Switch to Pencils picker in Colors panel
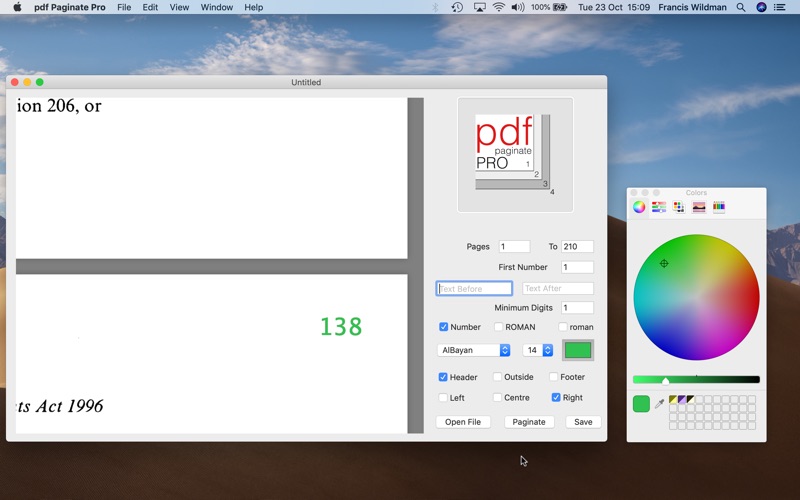This screenshot has height=500, width=800. click(718, 207)
